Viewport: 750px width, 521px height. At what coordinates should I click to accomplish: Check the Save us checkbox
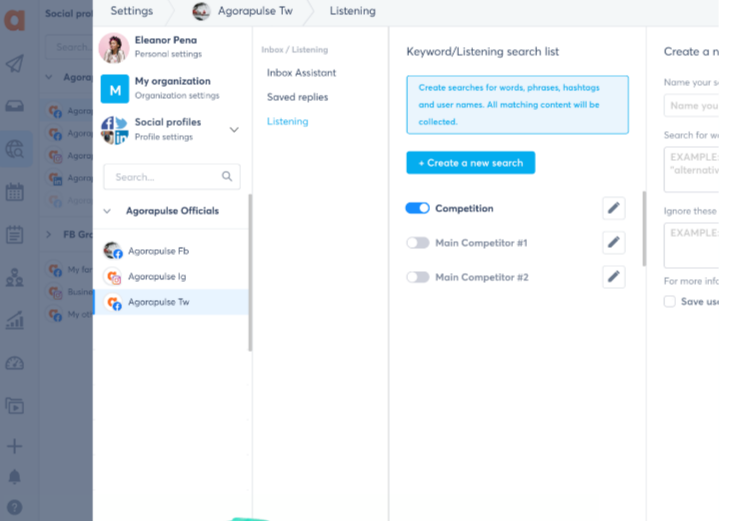point(670,301)
